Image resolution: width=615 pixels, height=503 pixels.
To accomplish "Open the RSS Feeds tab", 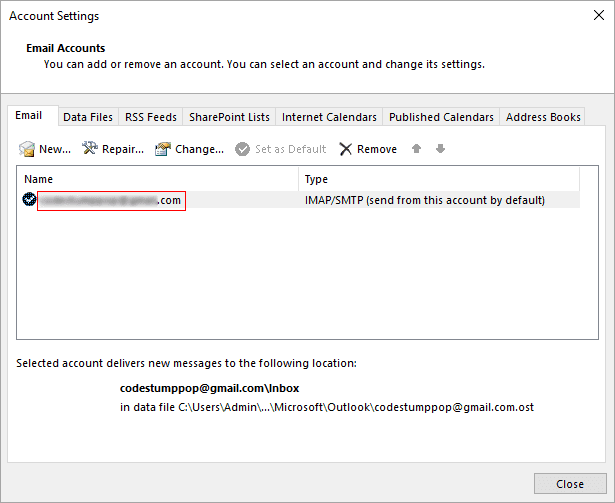I will (x=151, y=117).
